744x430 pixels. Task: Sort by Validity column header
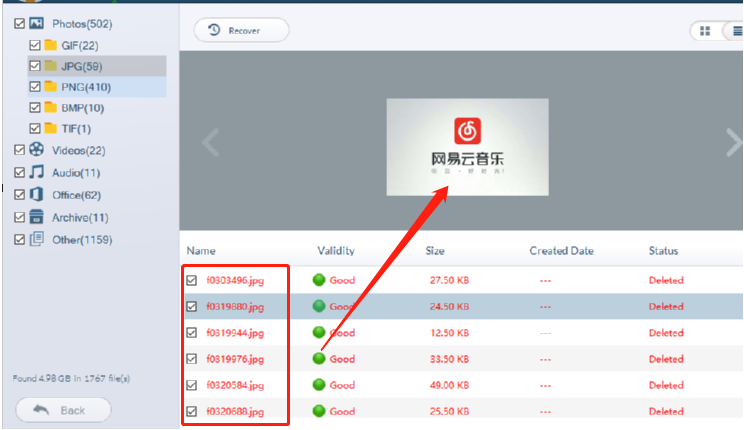coord(336,251)
